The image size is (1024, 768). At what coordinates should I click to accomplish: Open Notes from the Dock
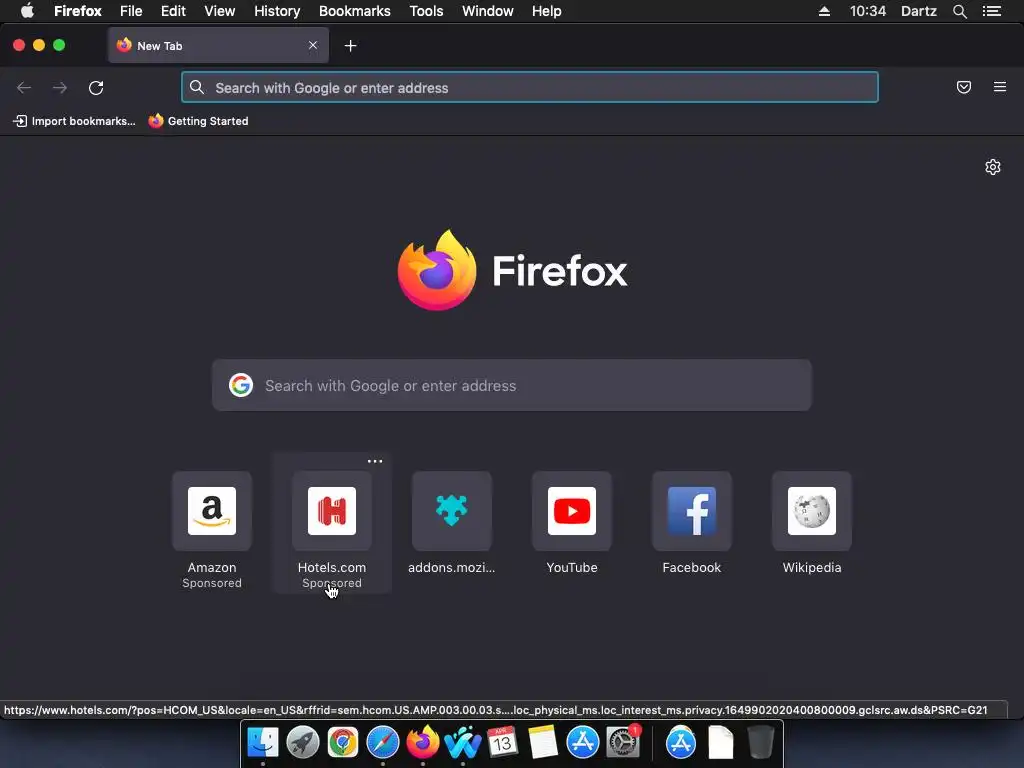(542, 743)
